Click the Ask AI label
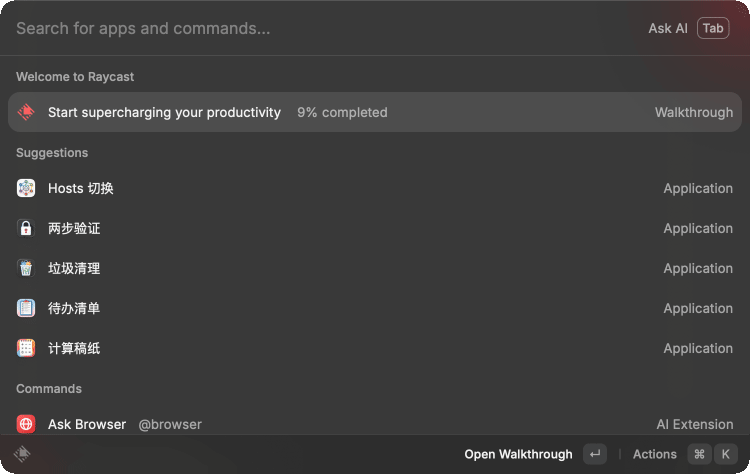The height and width of the screenshot is (474, 750). 668,28
